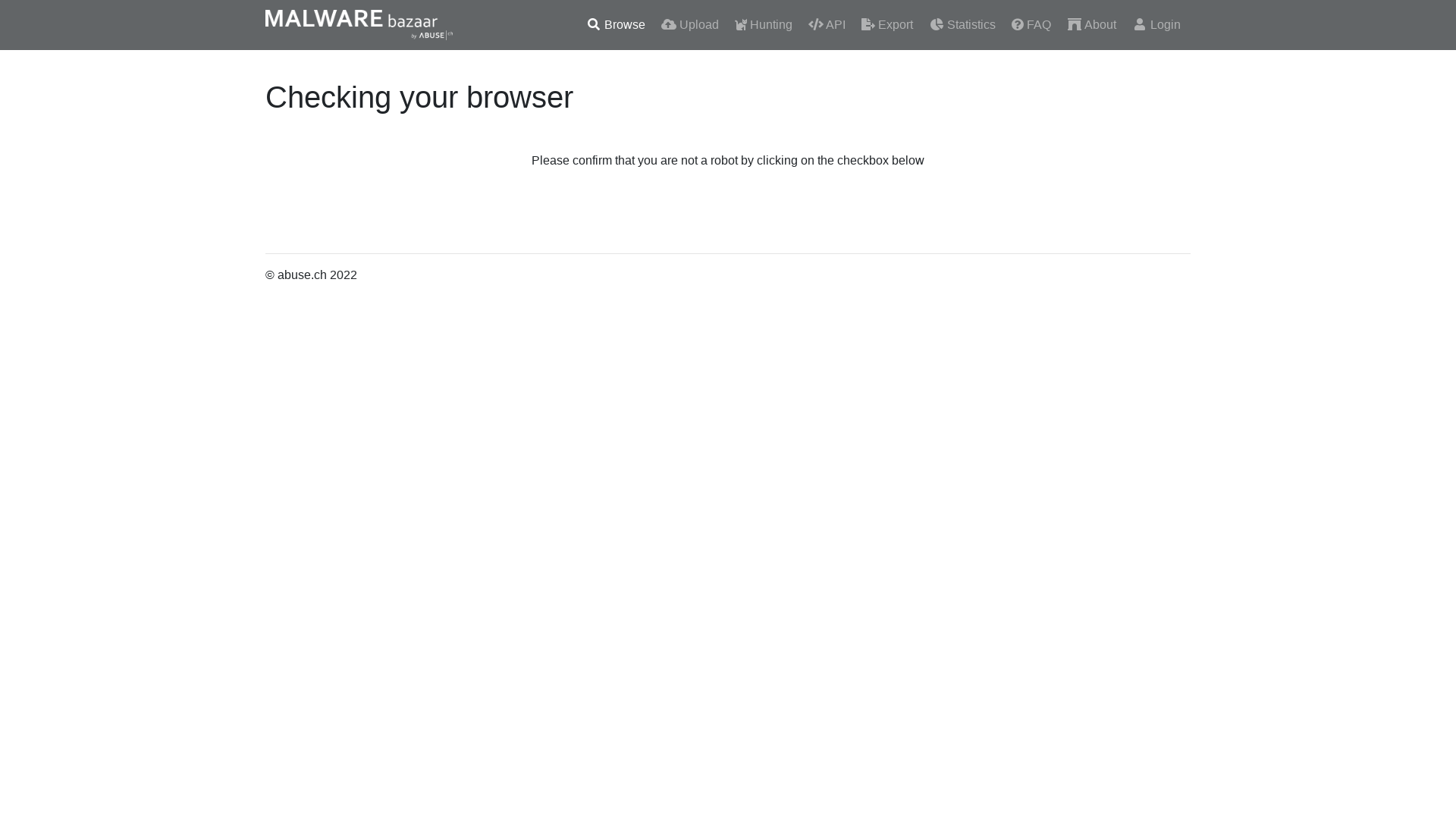Click the Hunting icon in the navbar
Image resolution: width=1456 pixels, height=819 pixels.
click(741, 24)
